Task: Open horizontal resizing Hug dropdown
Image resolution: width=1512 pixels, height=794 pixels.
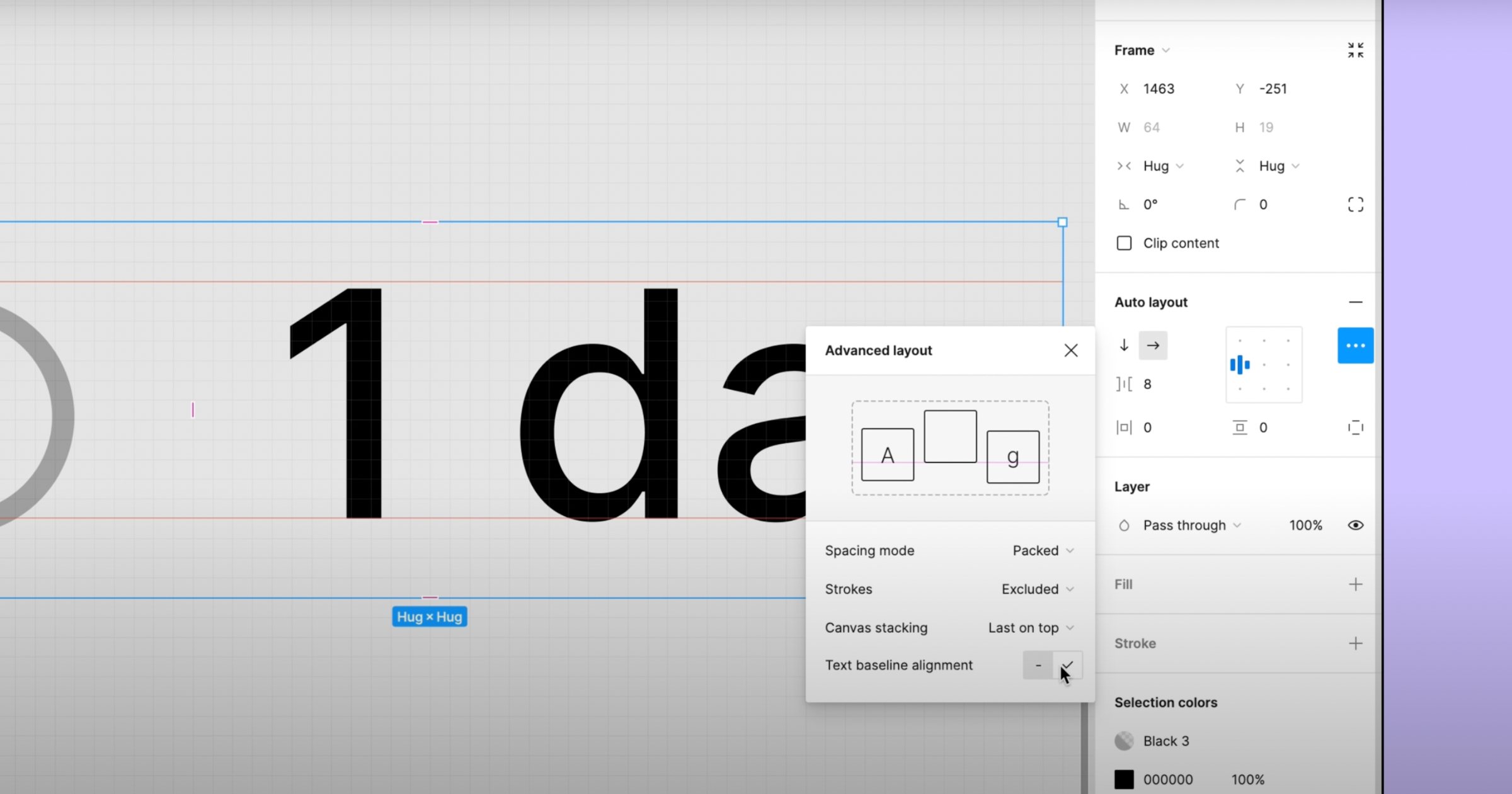Action: pyautogui.click(x=1163, y=166)
